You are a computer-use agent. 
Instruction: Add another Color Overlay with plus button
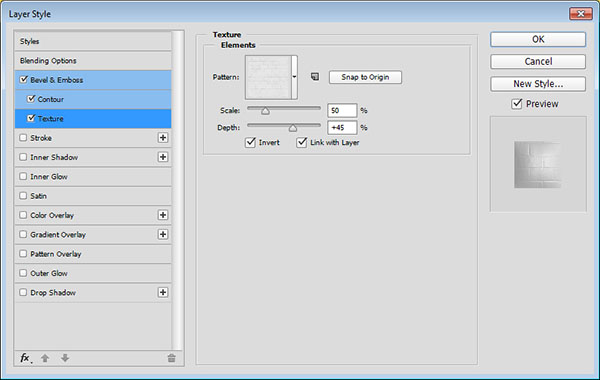point(163,215)
